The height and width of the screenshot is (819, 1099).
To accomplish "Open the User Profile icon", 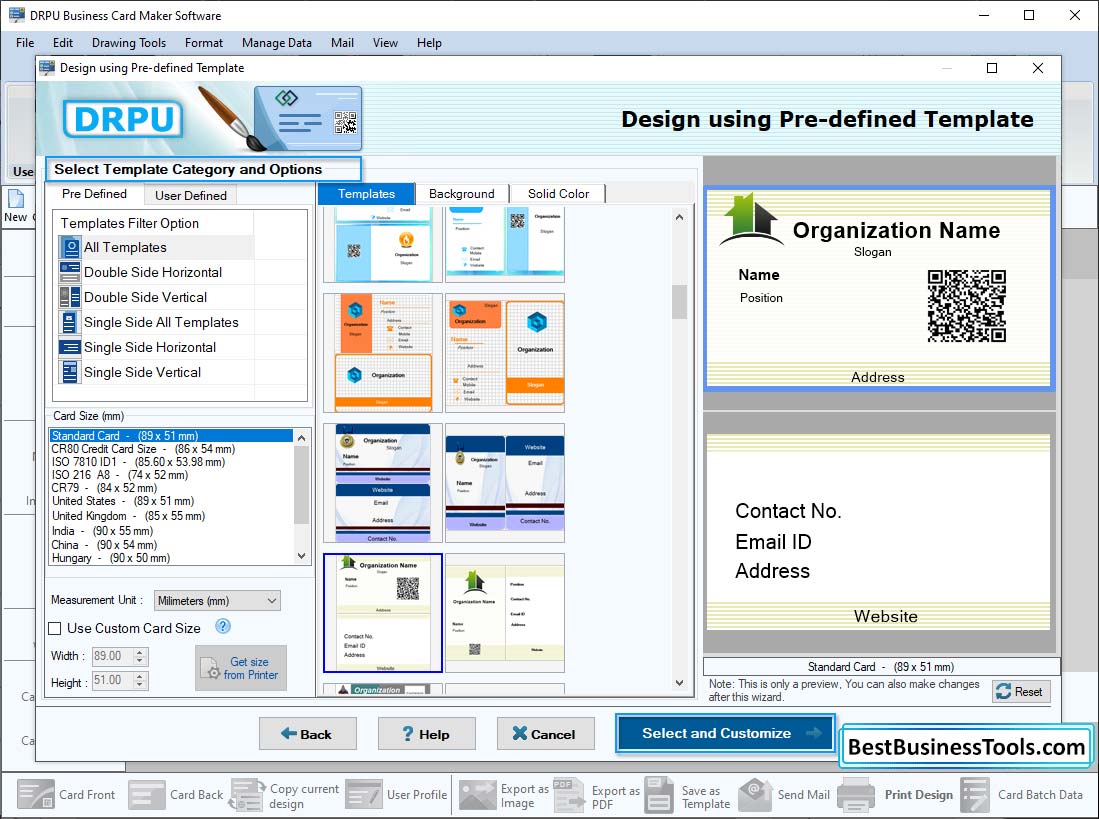I will (x=364, y=794).
